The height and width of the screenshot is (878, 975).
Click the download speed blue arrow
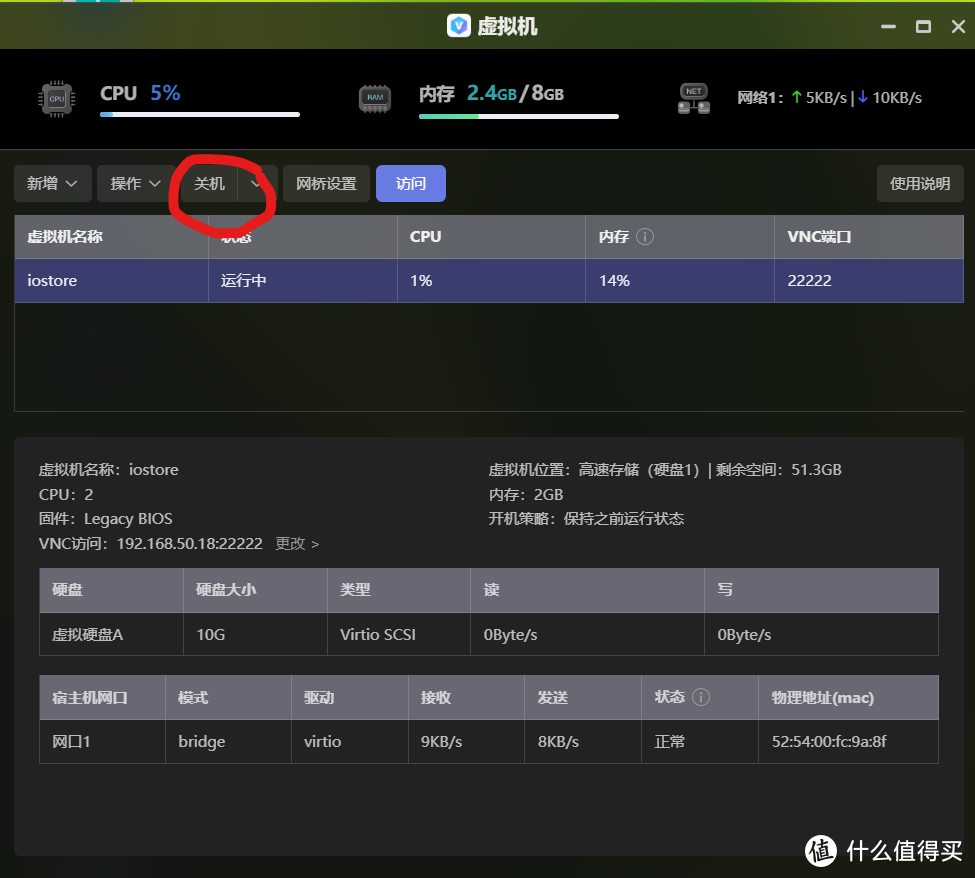[862, 97]
